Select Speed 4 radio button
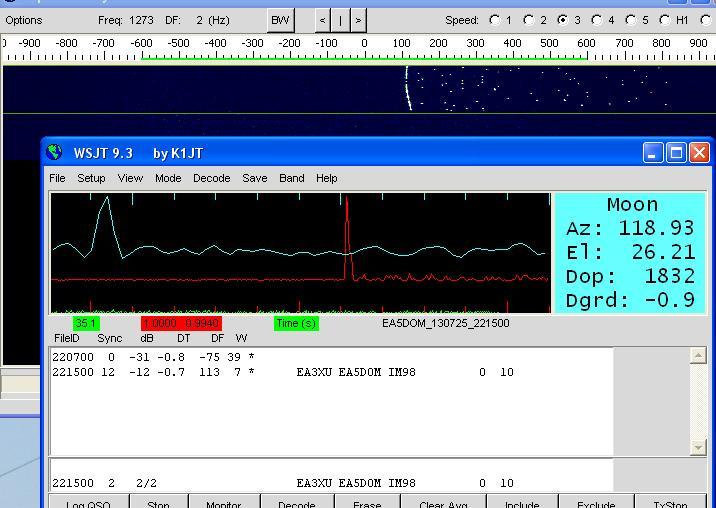Screen dimensions: 716x508 (x=597, y=21)
